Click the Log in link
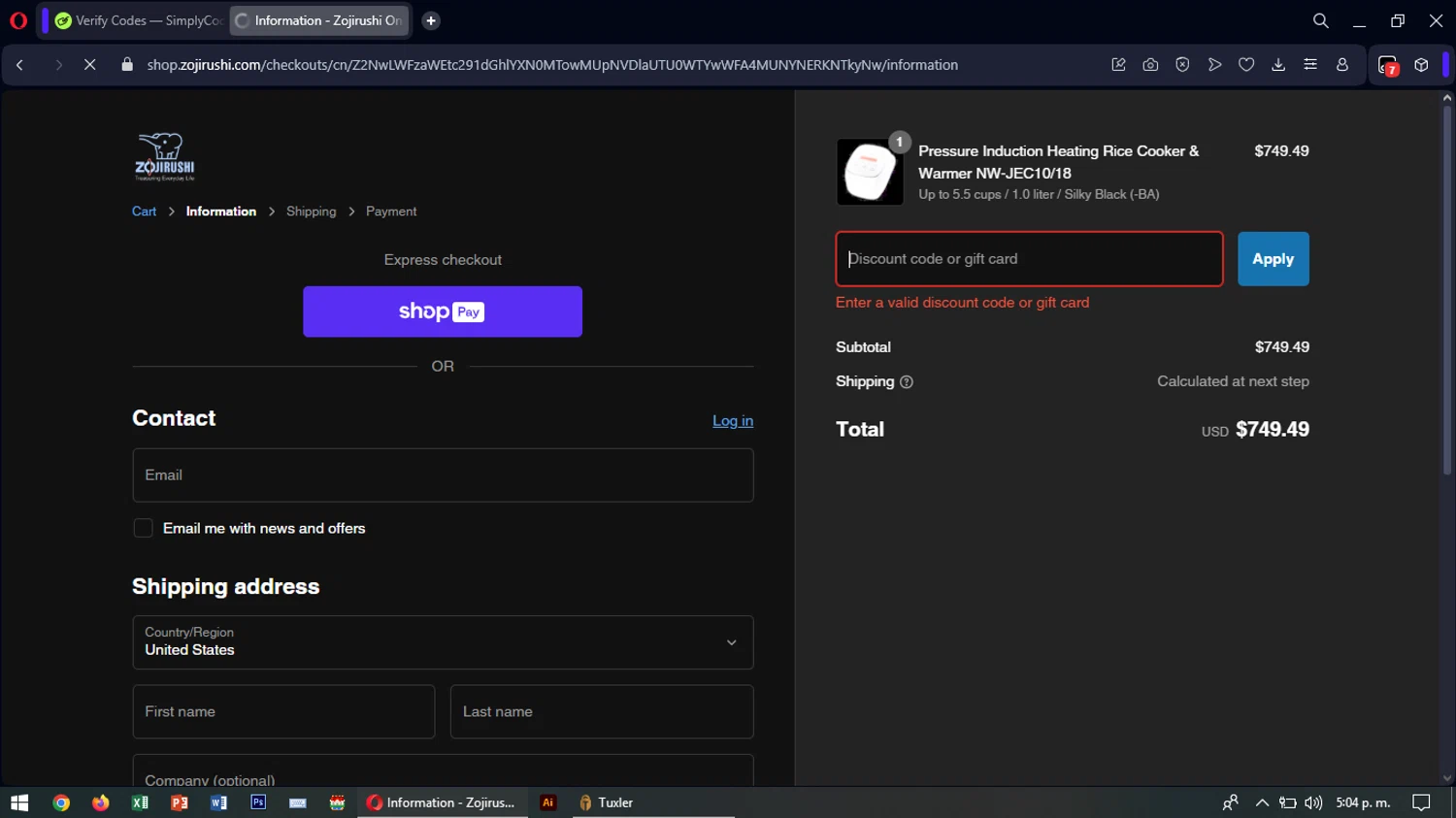 (x=733, y=421)
